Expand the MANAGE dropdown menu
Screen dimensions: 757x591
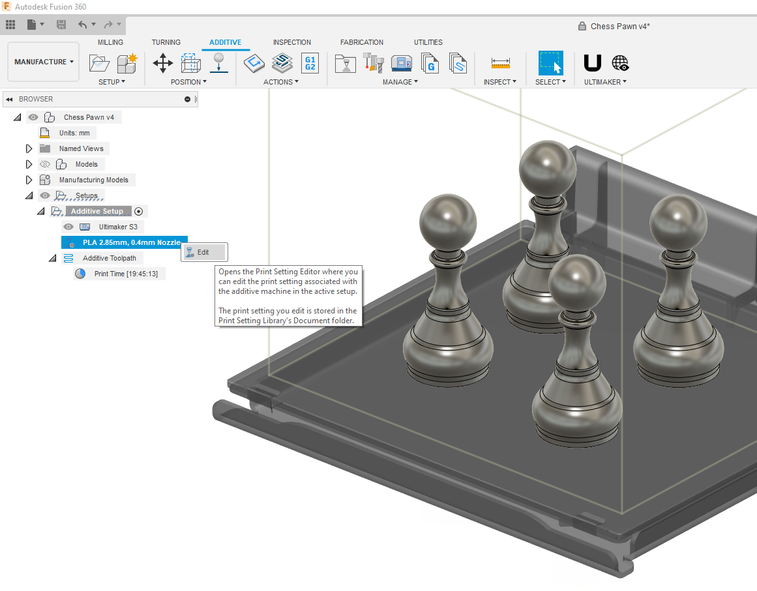tap(400, 82)
